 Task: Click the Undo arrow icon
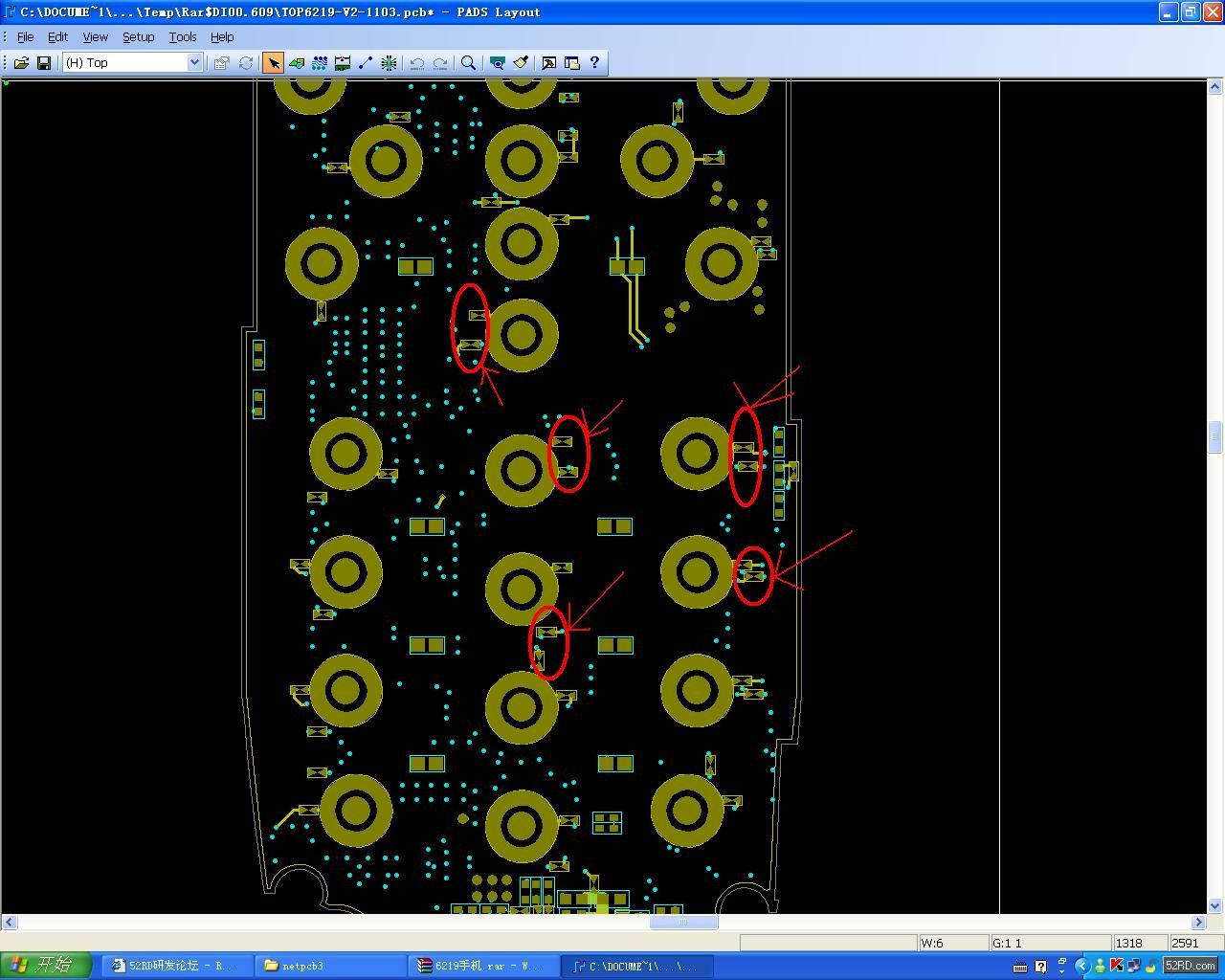point(417,63)
